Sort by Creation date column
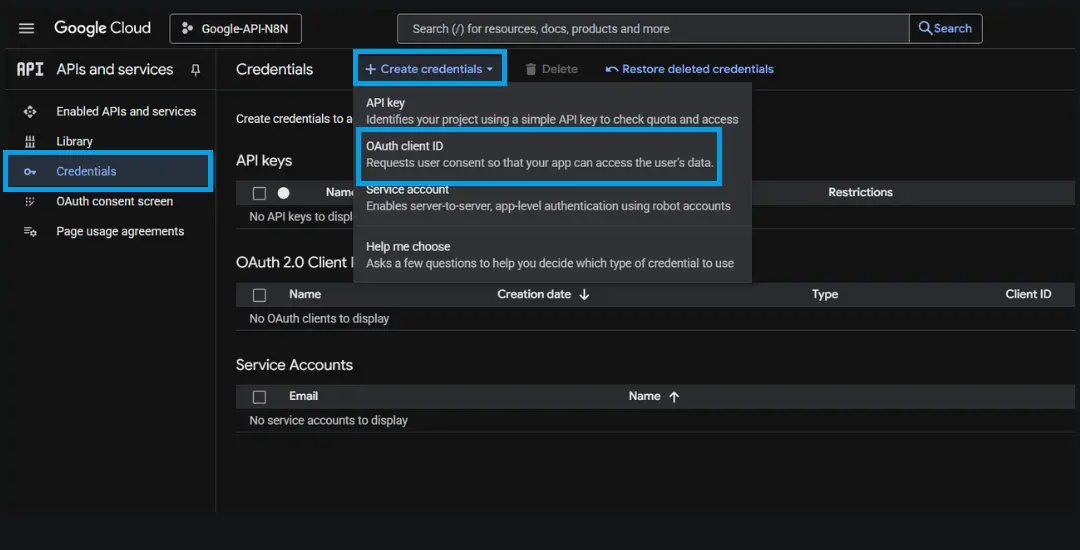The image size is (1080, 550). coord(534,294)
